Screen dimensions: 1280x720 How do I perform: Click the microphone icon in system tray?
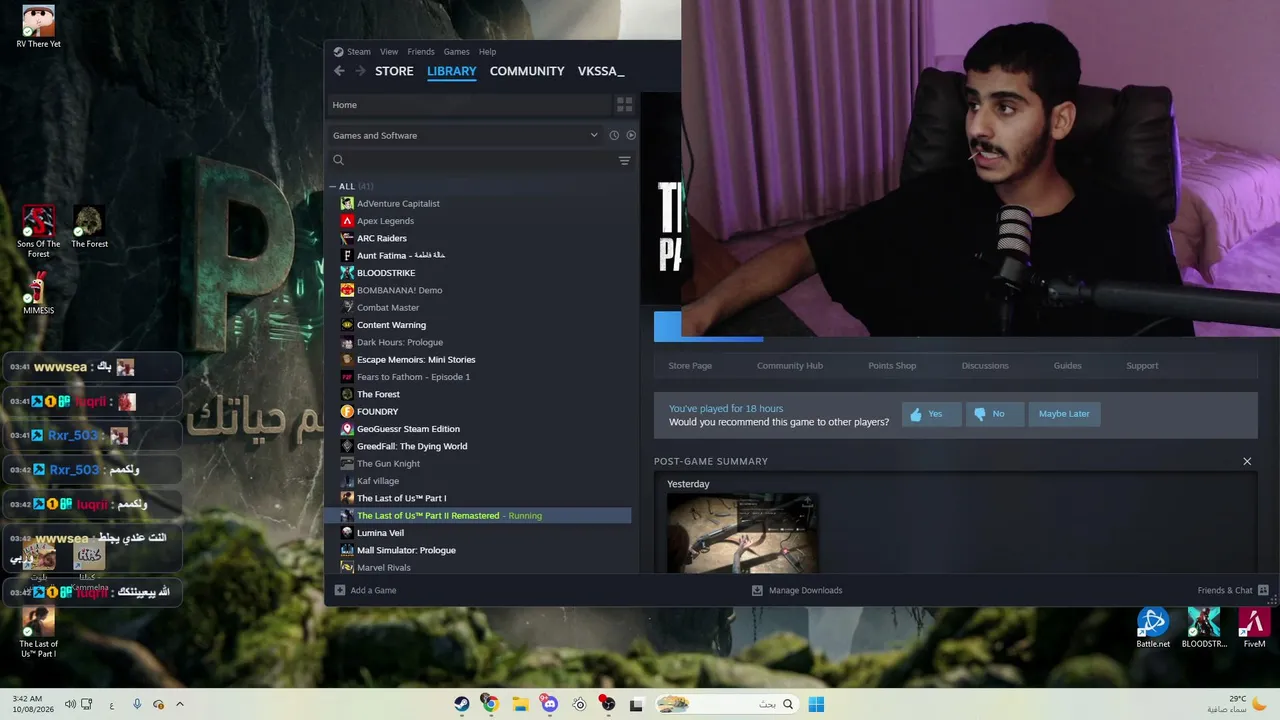[x=137, y=704]
